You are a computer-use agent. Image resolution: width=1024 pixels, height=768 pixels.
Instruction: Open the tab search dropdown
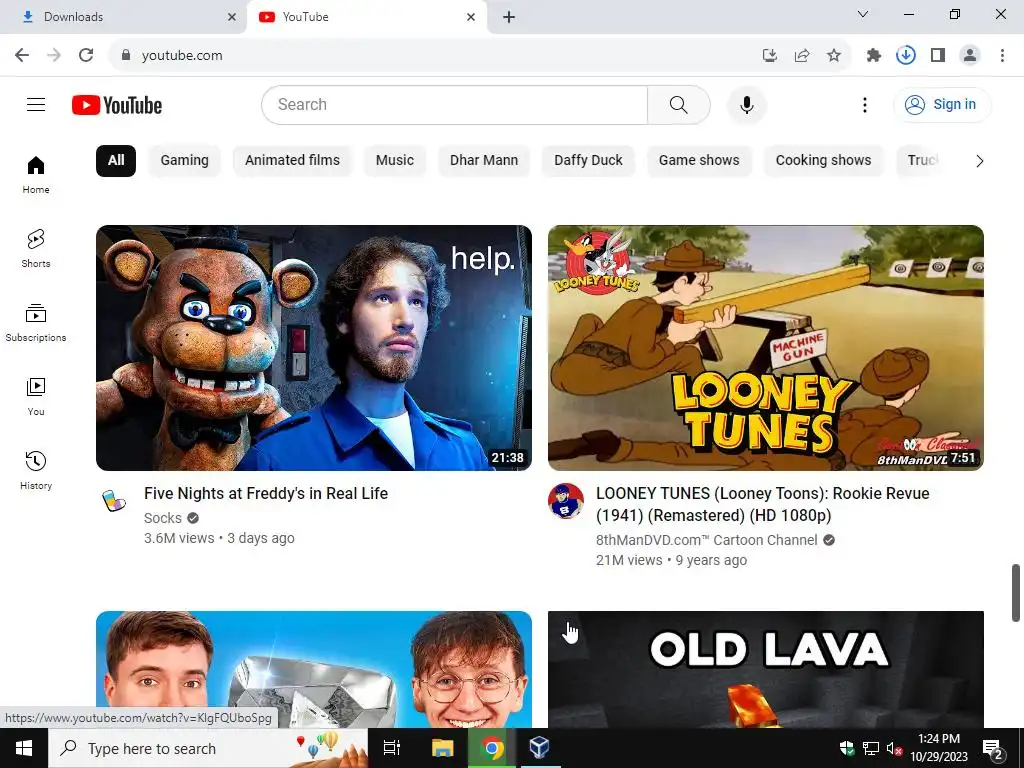(863, 14)
